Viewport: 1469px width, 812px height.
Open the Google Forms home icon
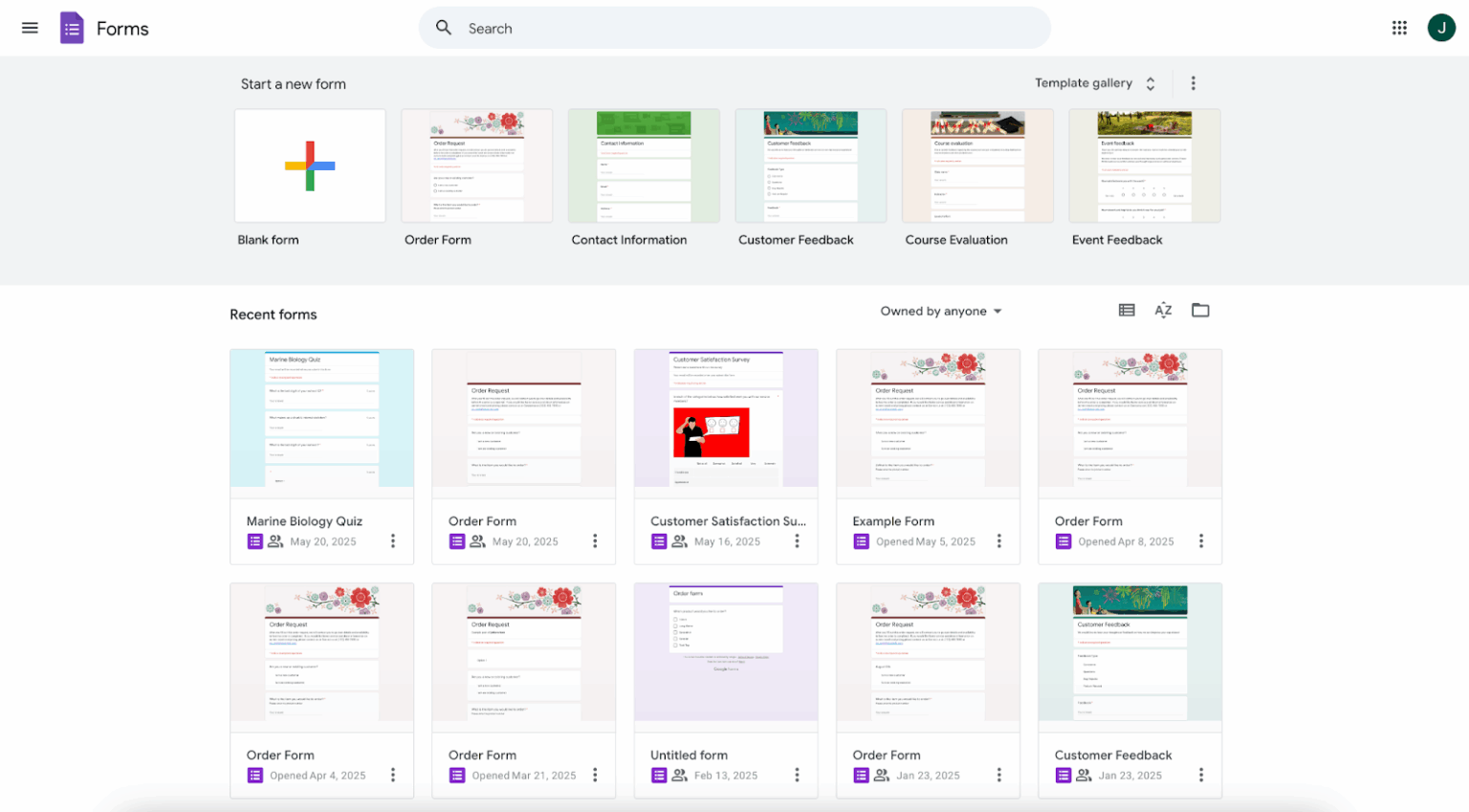click(72, 28)
